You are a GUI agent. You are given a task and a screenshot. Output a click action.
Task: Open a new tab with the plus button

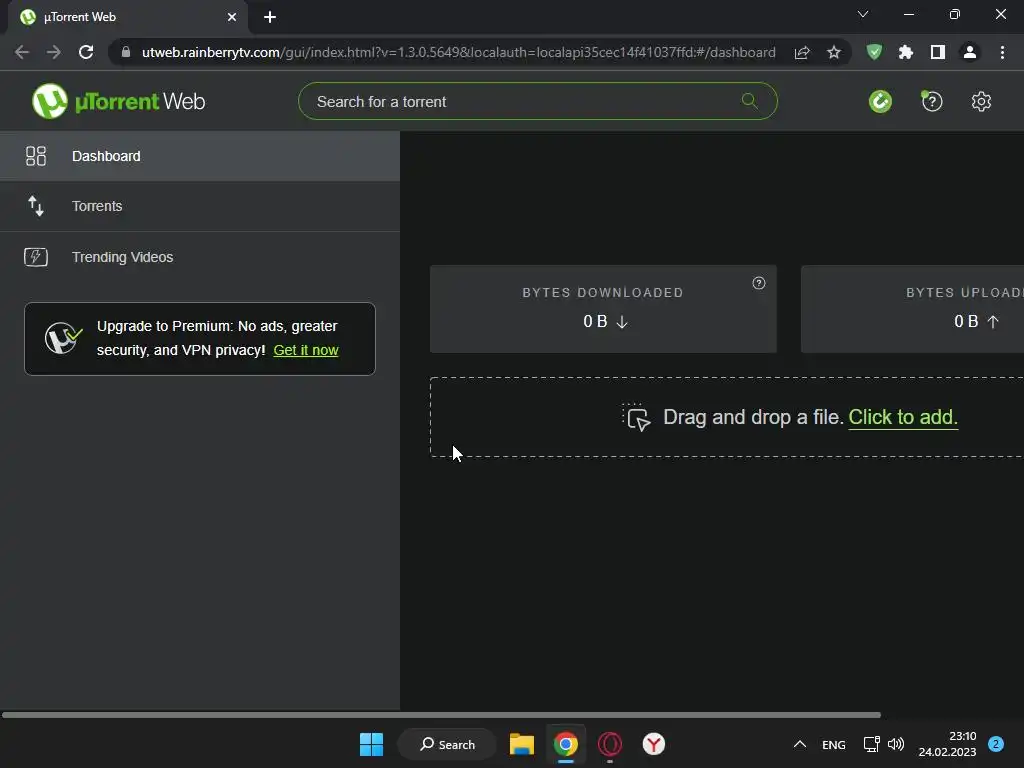(270, 17)
